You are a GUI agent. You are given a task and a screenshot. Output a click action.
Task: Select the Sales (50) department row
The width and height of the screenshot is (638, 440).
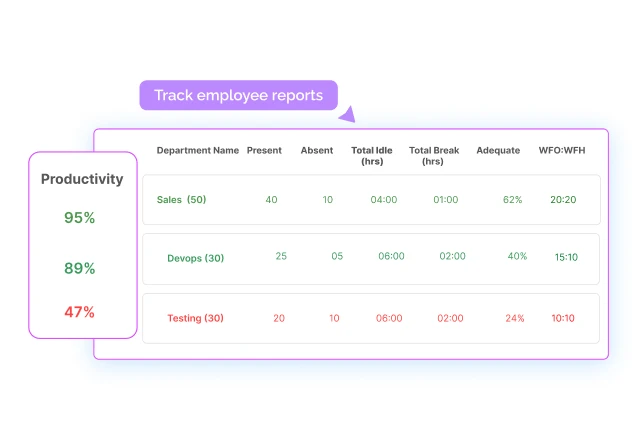click(371, 200)
